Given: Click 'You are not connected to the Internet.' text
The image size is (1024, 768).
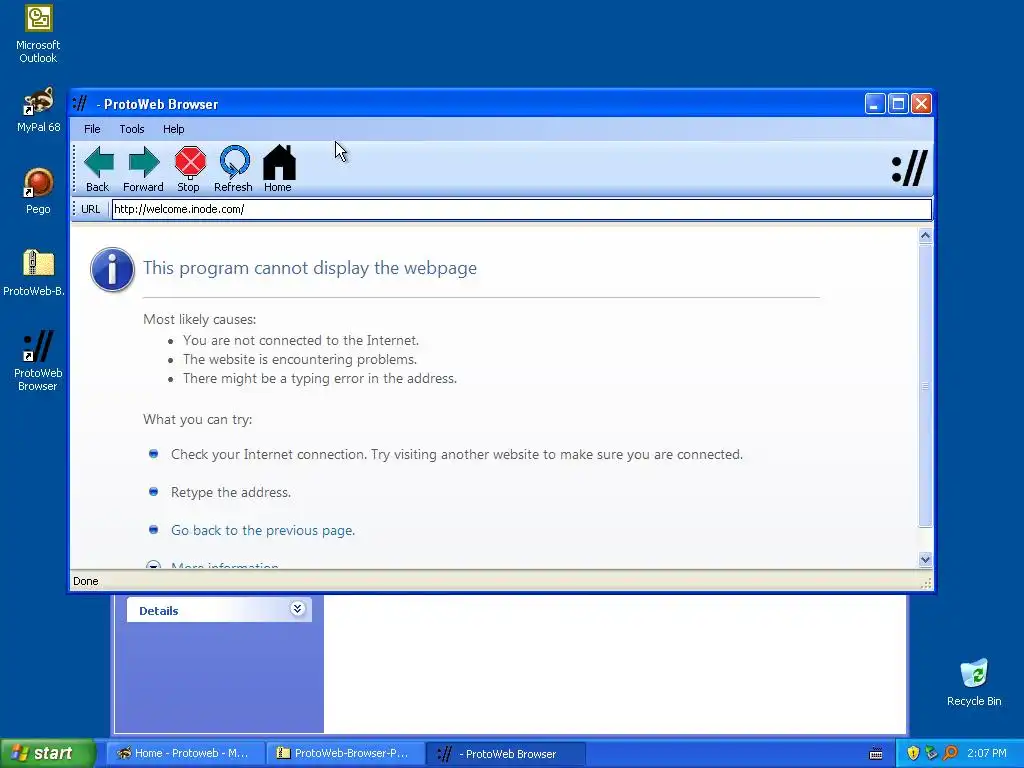Looking at the screenshot, I should tap(301, 341).
